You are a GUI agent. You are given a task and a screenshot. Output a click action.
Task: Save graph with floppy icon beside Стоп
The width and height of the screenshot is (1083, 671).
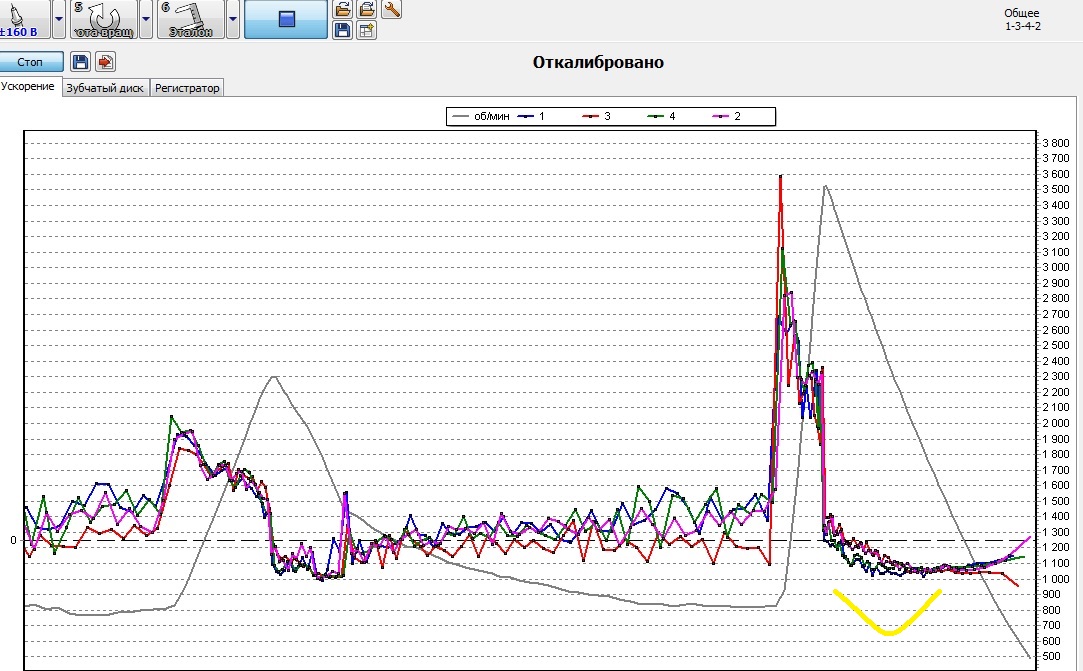[x=80, y=62]
